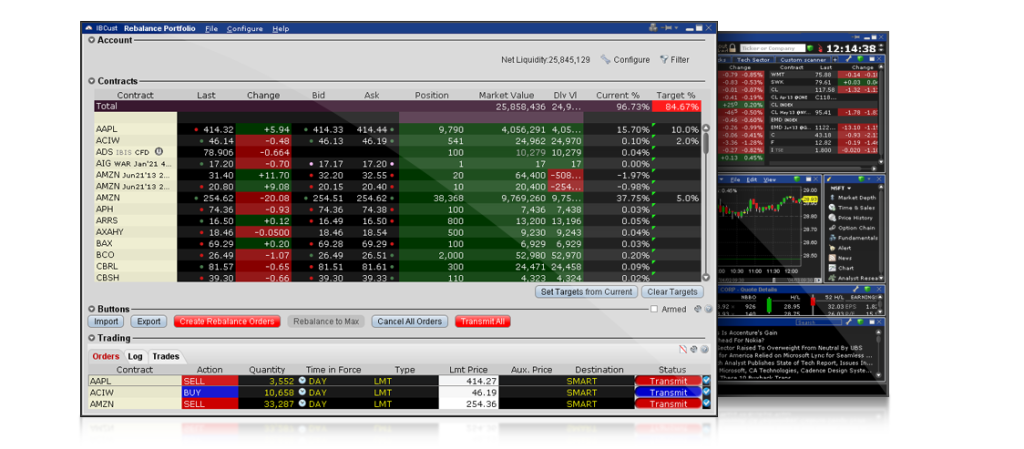Select the Orders tab
This screenshot has height=449, width=1024.
106,356
